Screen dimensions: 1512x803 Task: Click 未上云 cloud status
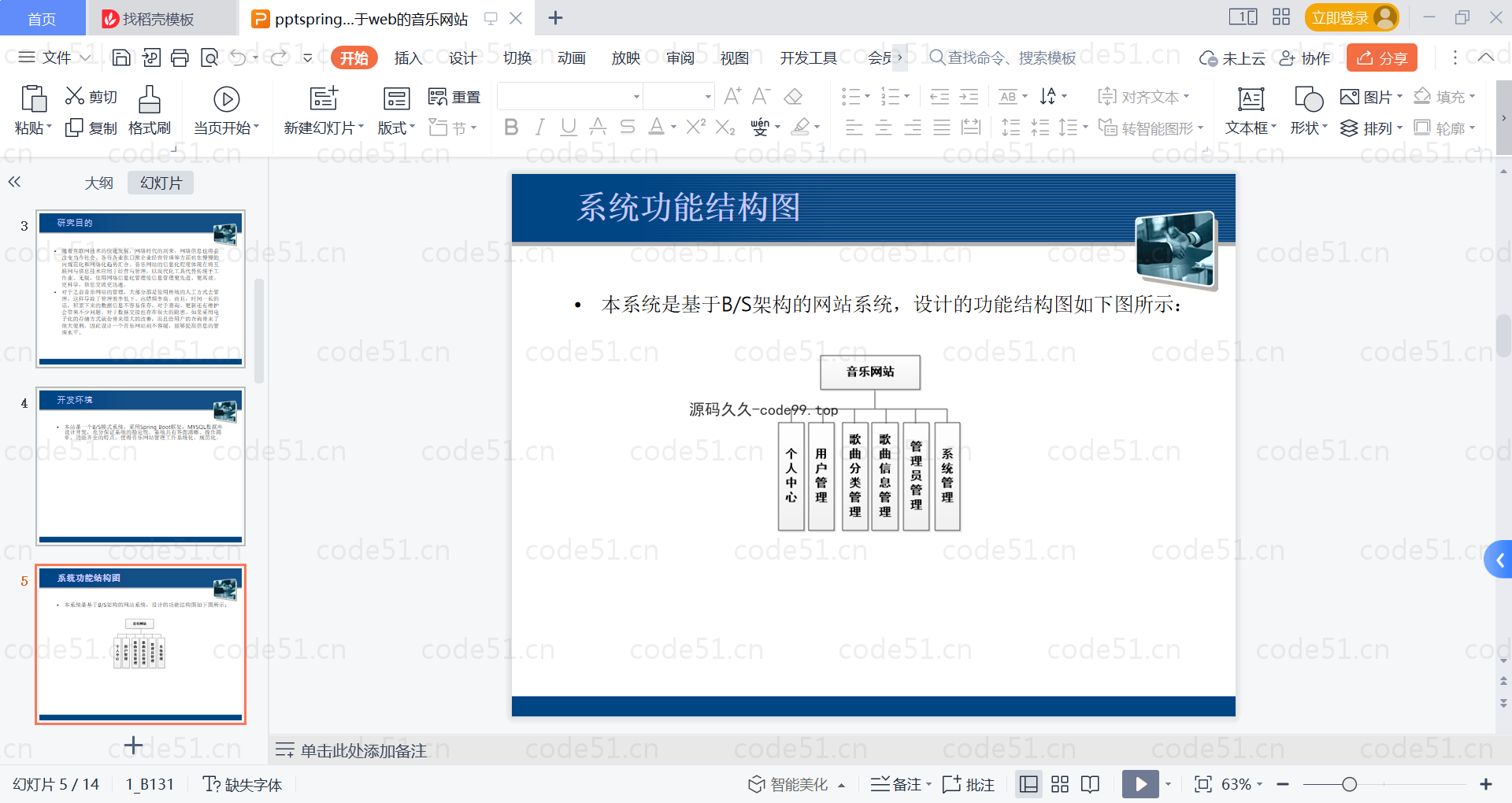coord(1232,57)
